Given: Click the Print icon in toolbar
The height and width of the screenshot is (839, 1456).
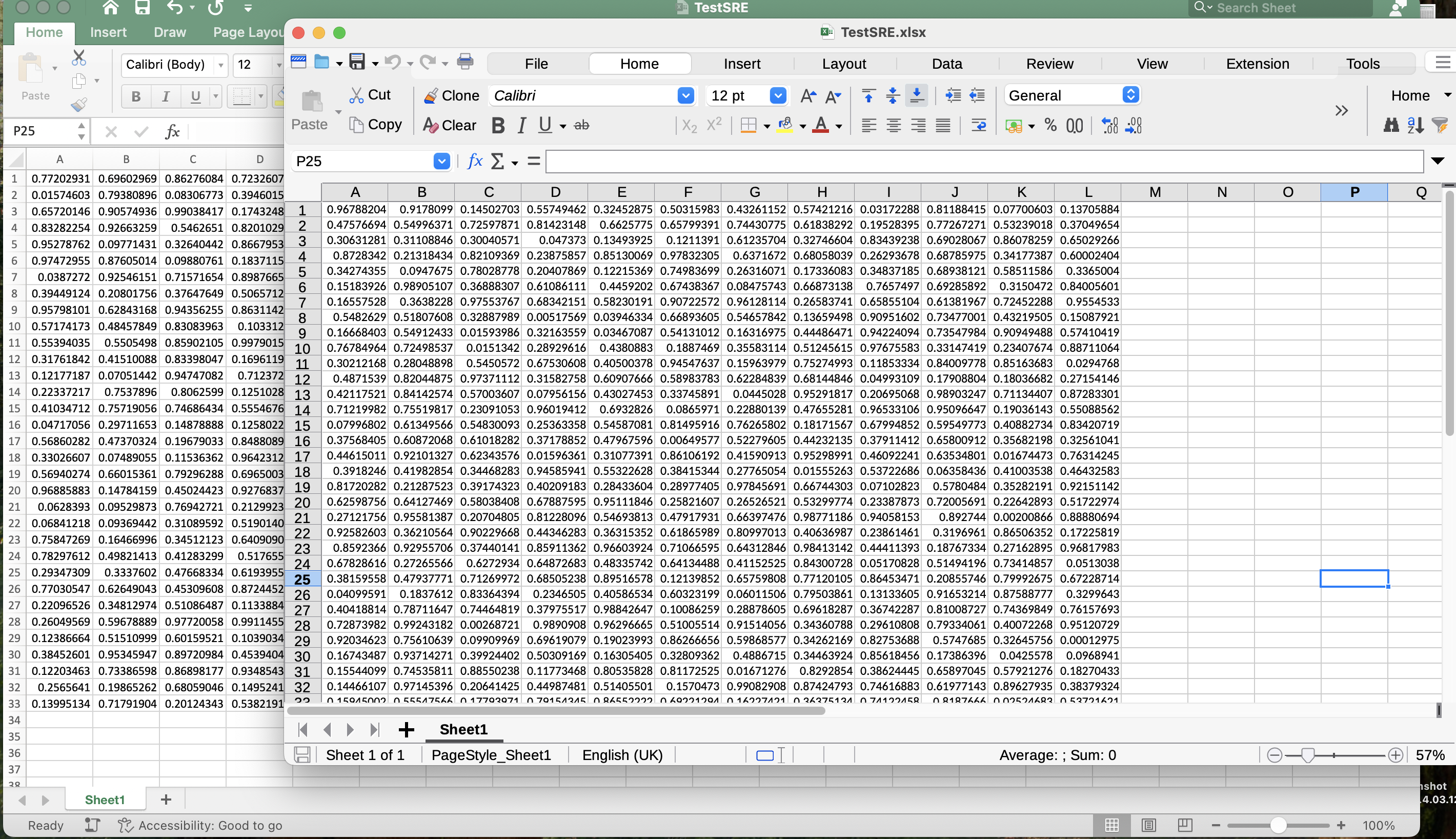Looking at the screenshot, I should click(465, 62).
